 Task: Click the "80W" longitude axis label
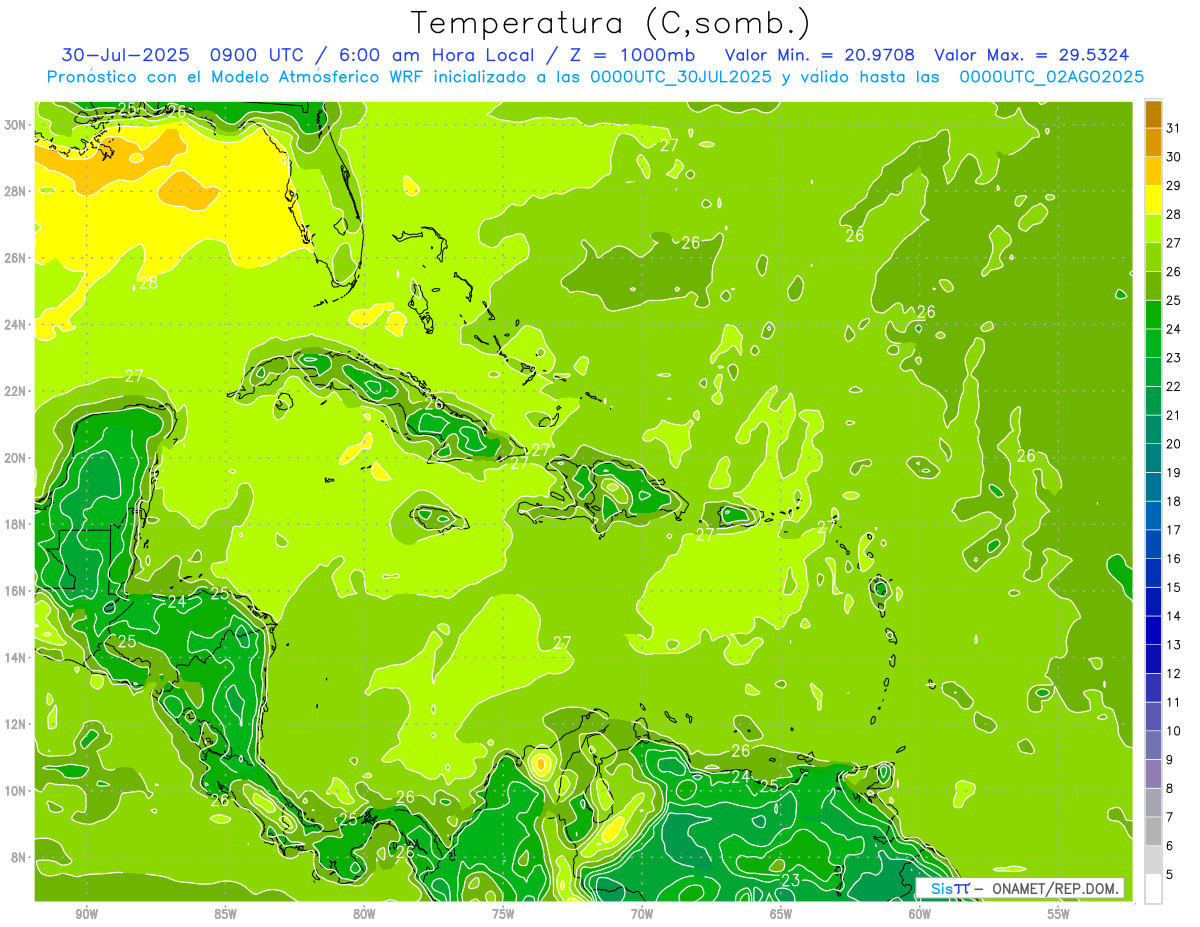point(364,914)
